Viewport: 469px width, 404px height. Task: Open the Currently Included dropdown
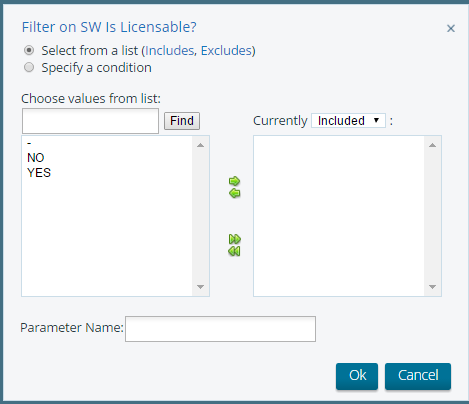tap(348, 120)
